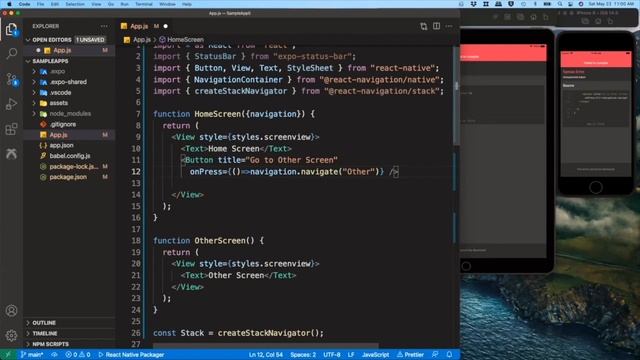Open the Edit menu
Screen dimensions: 640x360
point(55,4)
